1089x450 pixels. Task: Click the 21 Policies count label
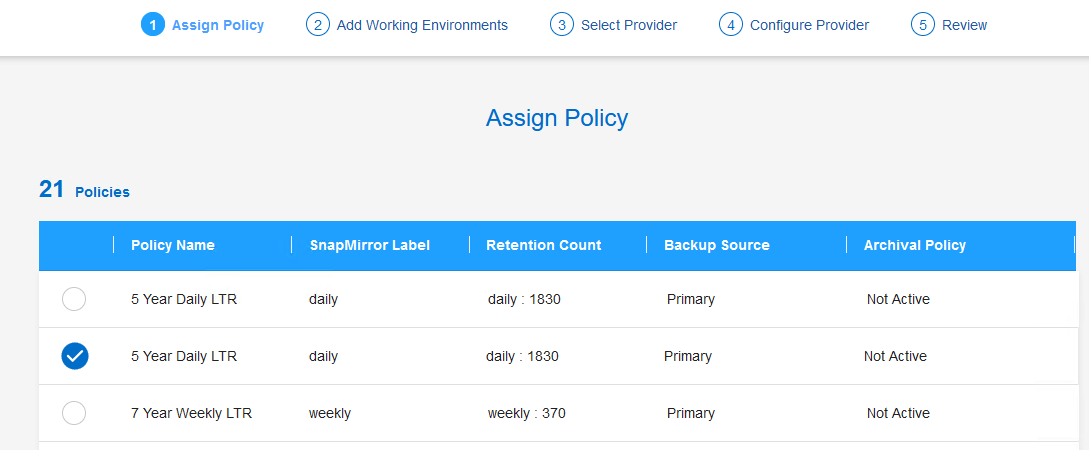coord(84,190)
